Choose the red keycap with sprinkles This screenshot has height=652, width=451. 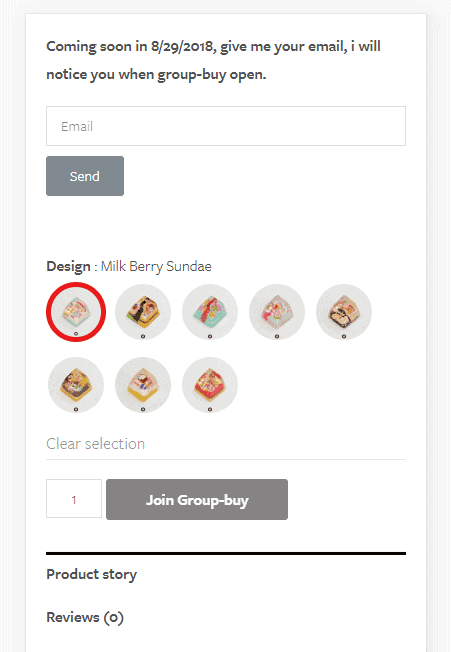point(210,385)
